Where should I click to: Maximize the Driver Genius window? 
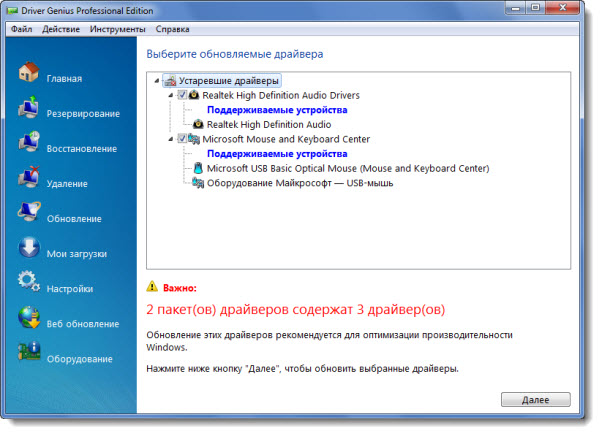[535, 8]
